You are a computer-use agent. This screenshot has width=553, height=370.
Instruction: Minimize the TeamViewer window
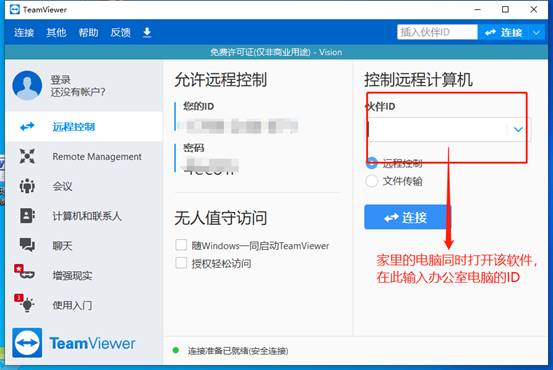[x=478, y=10]
